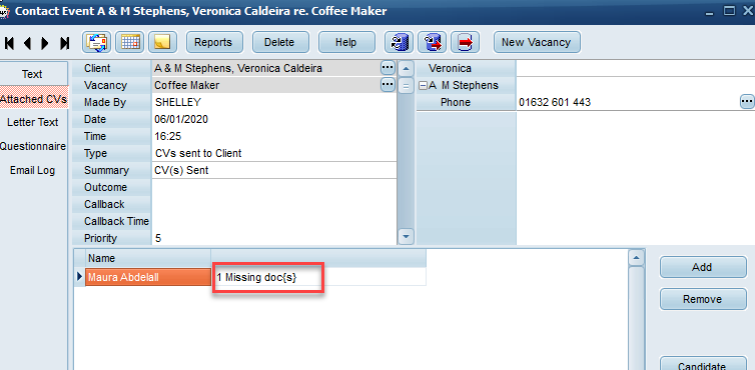The height and width of the screenshot is (370, 755).
Task: Select the Attached CVs tab
Action: pyautogui.click(x=33, y=99)
